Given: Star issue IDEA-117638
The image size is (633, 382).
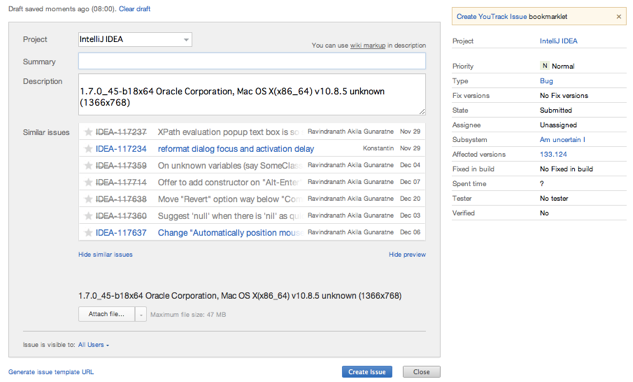Looking at the screenshot, I should (x=88, y=199).
